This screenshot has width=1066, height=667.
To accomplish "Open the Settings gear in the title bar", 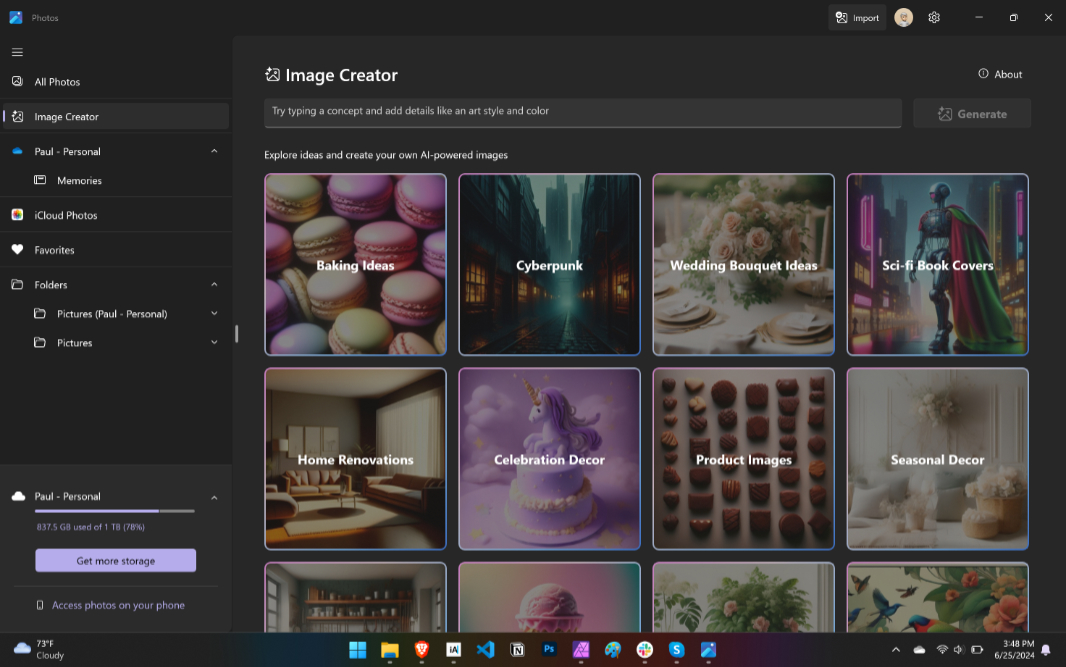I will coord(934,18).
